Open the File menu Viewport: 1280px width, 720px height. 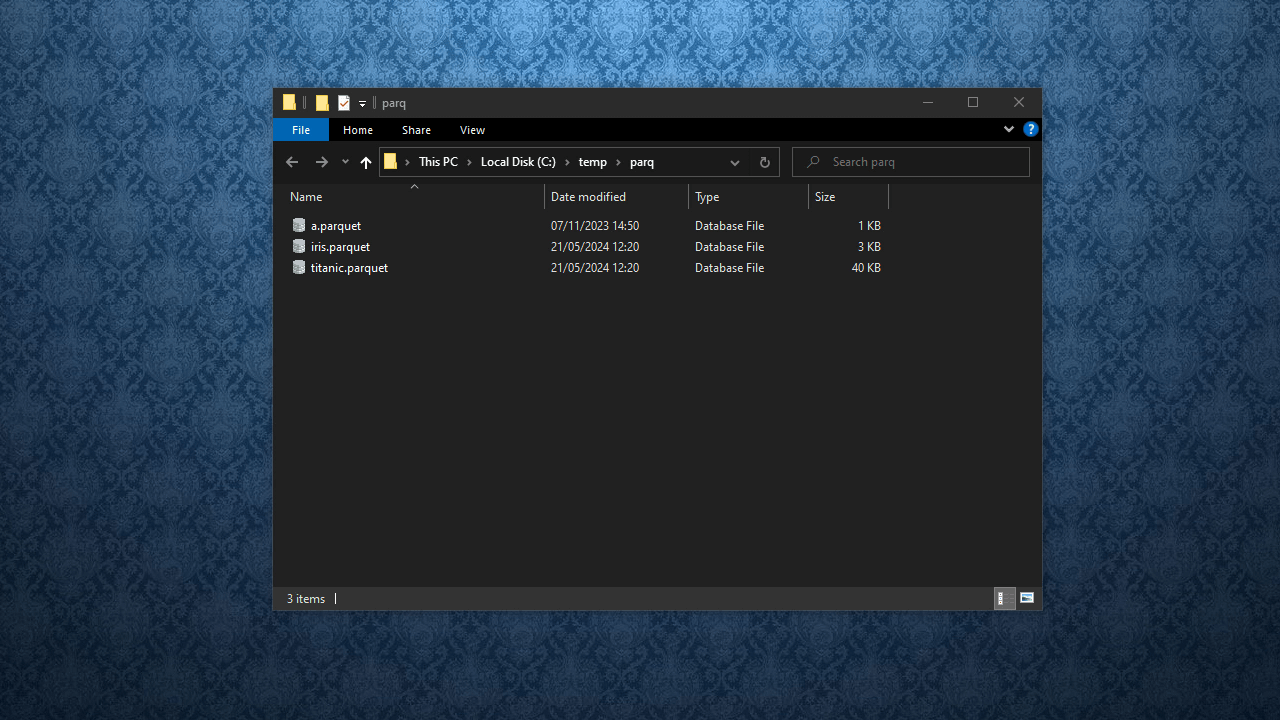[x=301, y=130]
